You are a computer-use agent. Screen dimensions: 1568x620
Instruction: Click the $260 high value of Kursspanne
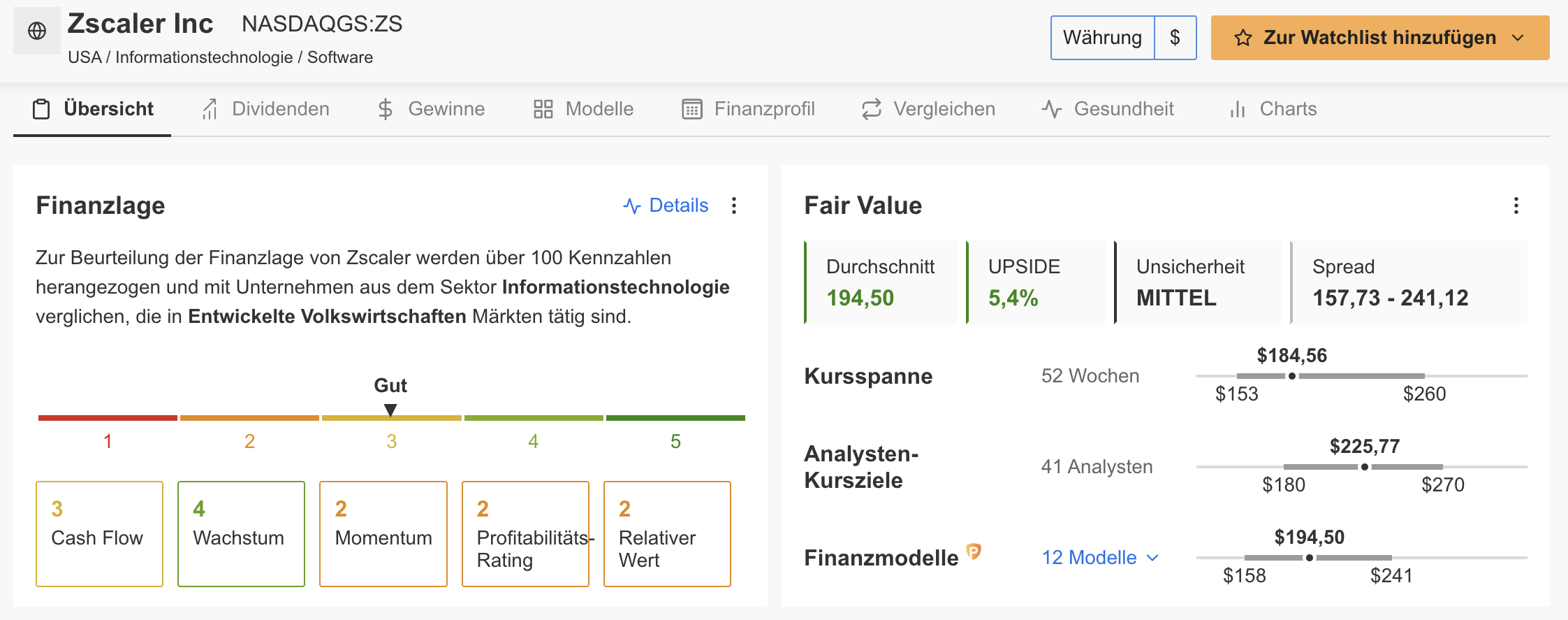coord(1425,394)
